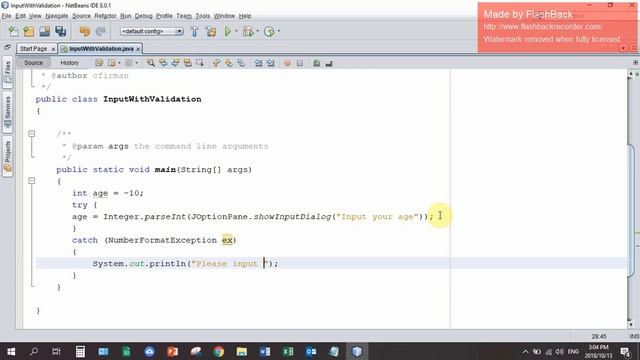Close the InputWithValidation.java tab
Viewport: 640px width, 360px height.
pyautogui.click(x=138, y=49)
